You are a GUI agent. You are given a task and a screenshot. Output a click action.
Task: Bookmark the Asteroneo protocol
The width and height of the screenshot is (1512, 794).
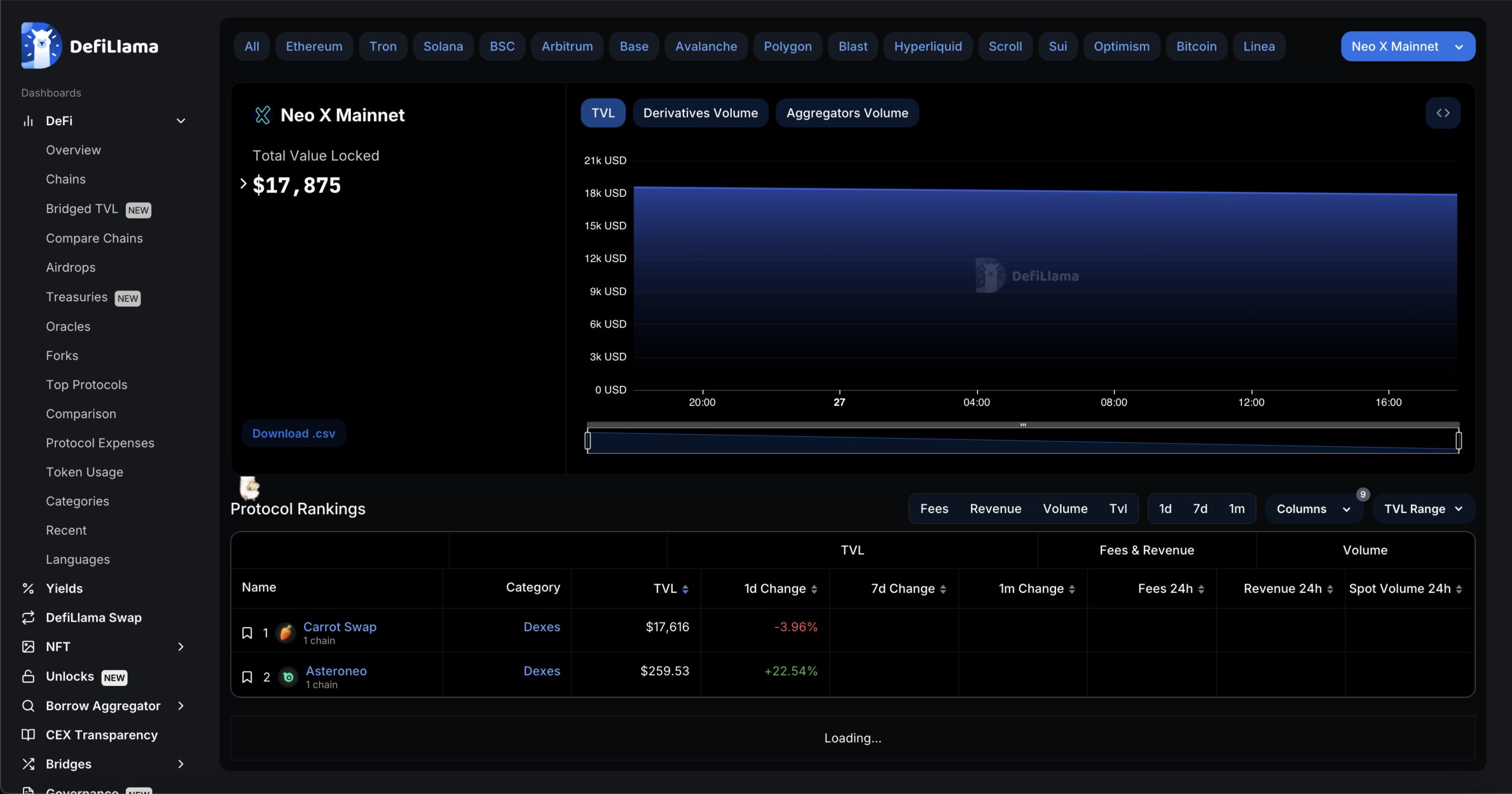coord(247,677)
